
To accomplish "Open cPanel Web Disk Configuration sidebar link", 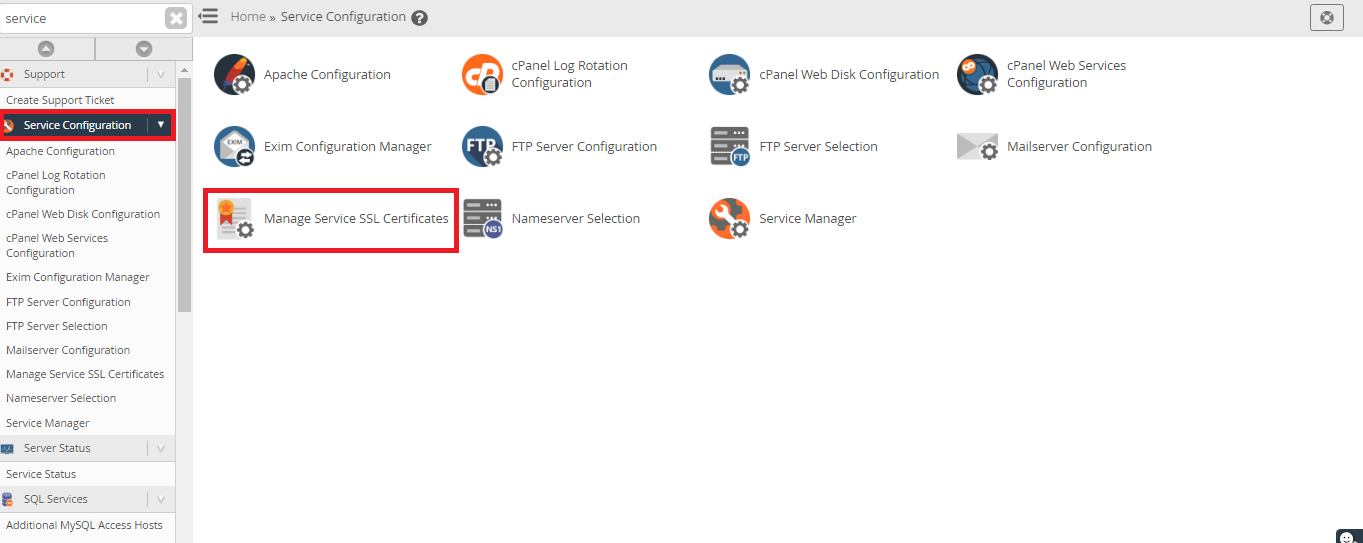I will pyautogui.click(x=83, y=215).
